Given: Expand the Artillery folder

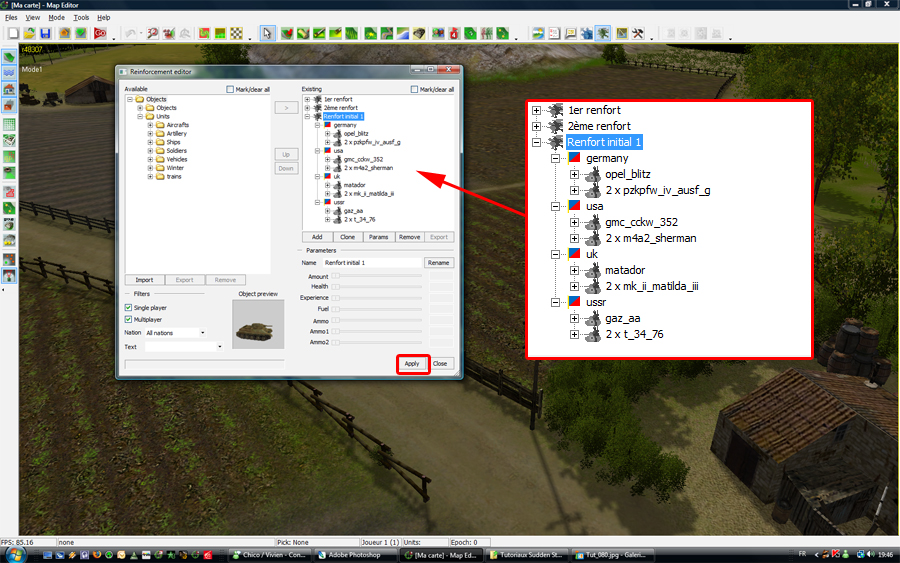Looking at the screenshot, I should tap(150, 134).
